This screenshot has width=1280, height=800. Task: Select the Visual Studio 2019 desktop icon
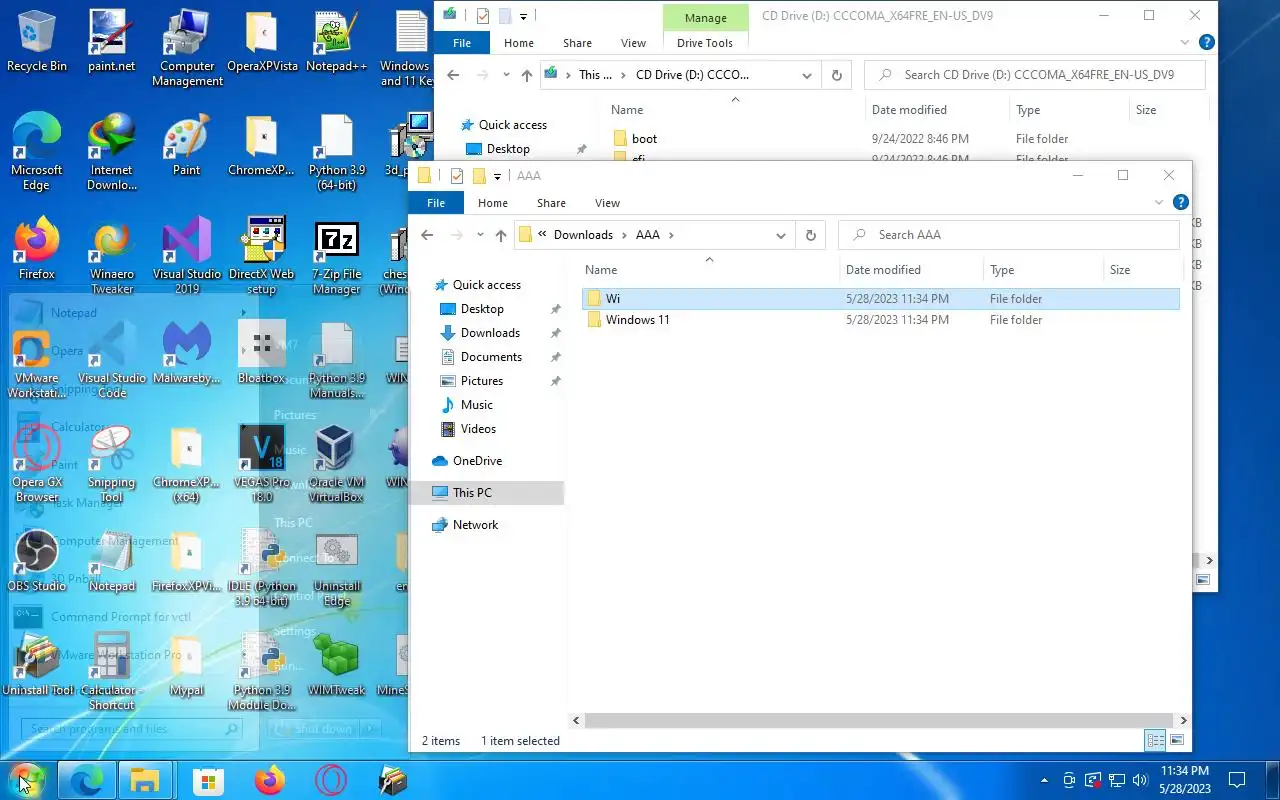[x=187, y=256]
